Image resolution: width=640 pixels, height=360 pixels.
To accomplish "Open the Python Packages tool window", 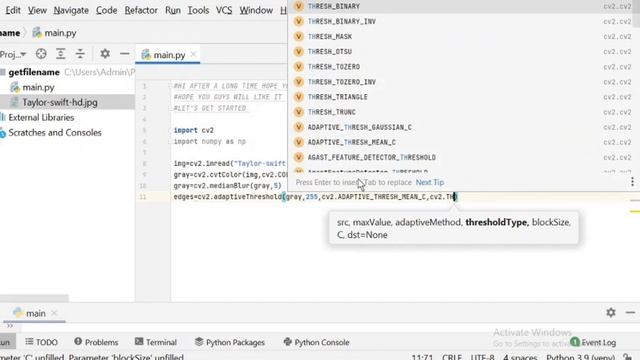I will pyautogui.click(x=230, y=342).
